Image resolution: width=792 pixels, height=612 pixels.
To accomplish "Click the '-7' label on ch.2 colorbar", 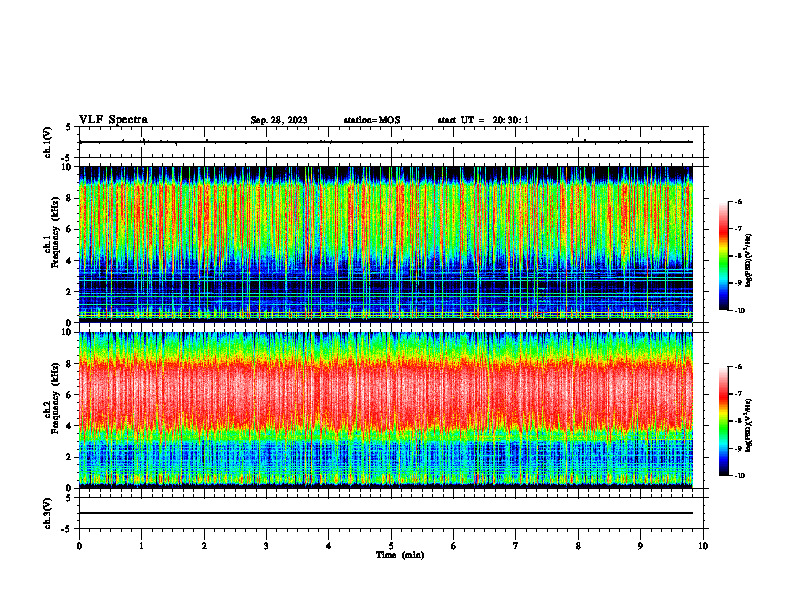I will pos(738,393).
